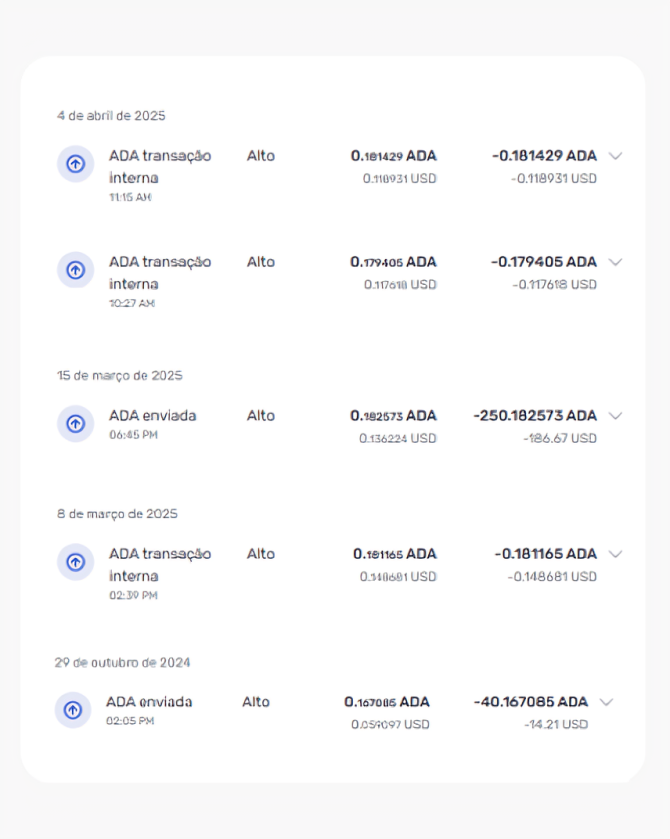Open the ADA transação interna at 10:27 AM

(x=160, y=272)
